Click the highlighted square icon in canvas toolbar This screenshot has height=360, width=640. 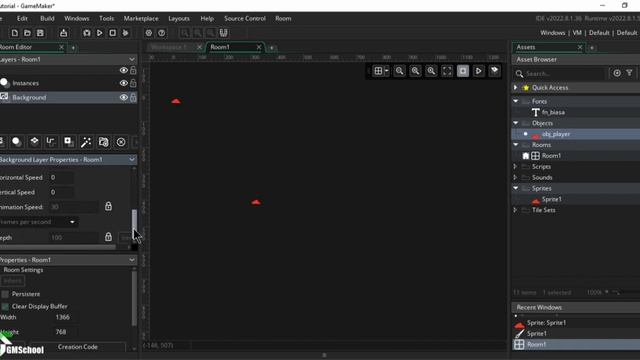tap(463, 71)
